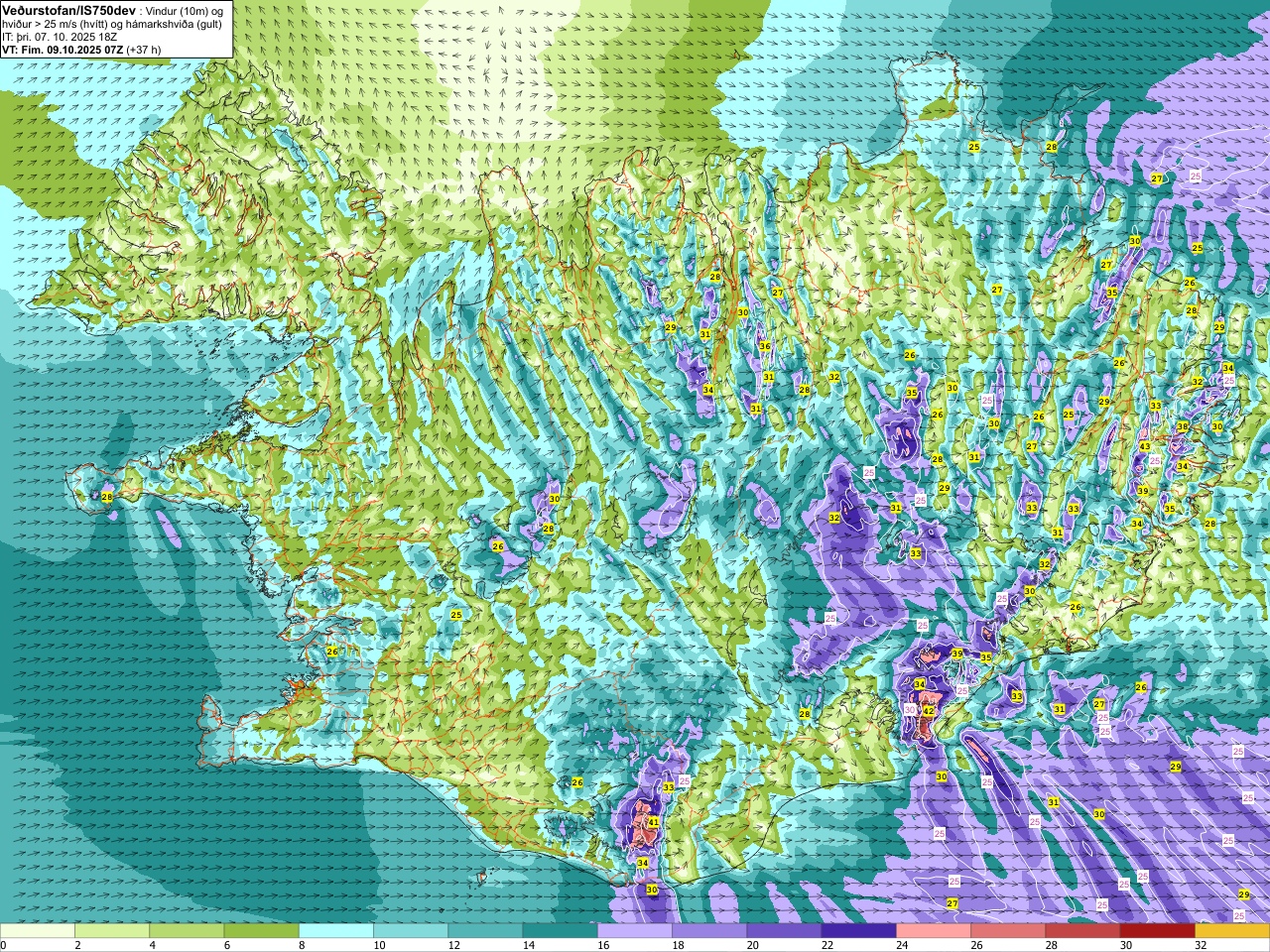This screenshot has height=952, width=1270.
Task: Click the red 28–30 m/s legend swatch
Action: [x=1082, y=931]
